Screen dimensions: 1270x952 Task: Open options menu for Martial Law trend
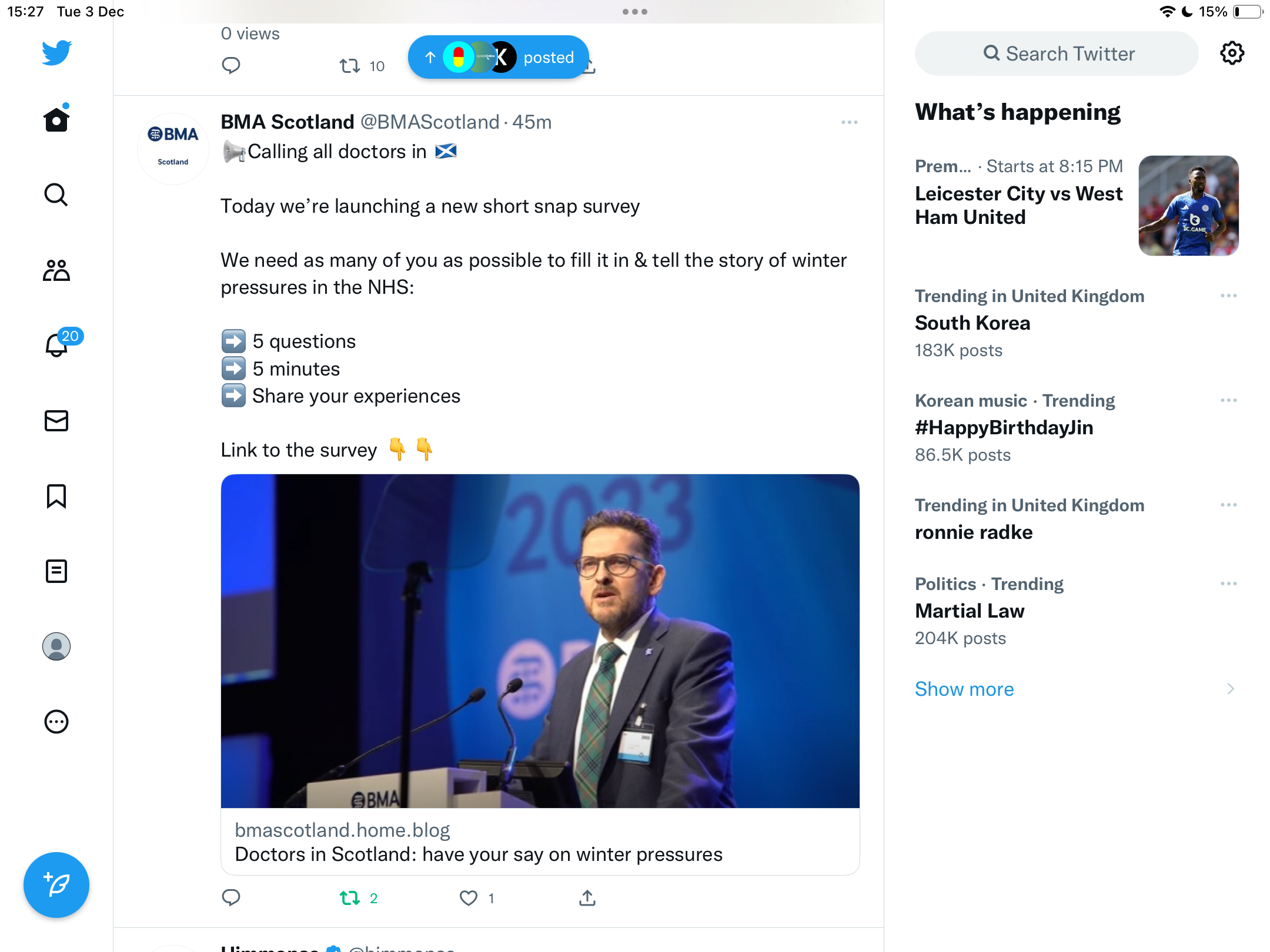[x=1228, y=584]
